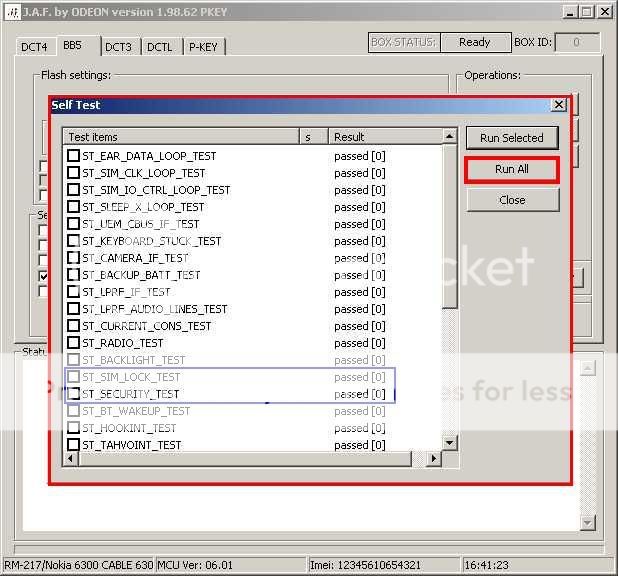Click the status log scroll down arrow
Viewport: 618px width, 576px height.
pyautogui.click(x=587, y=523)
